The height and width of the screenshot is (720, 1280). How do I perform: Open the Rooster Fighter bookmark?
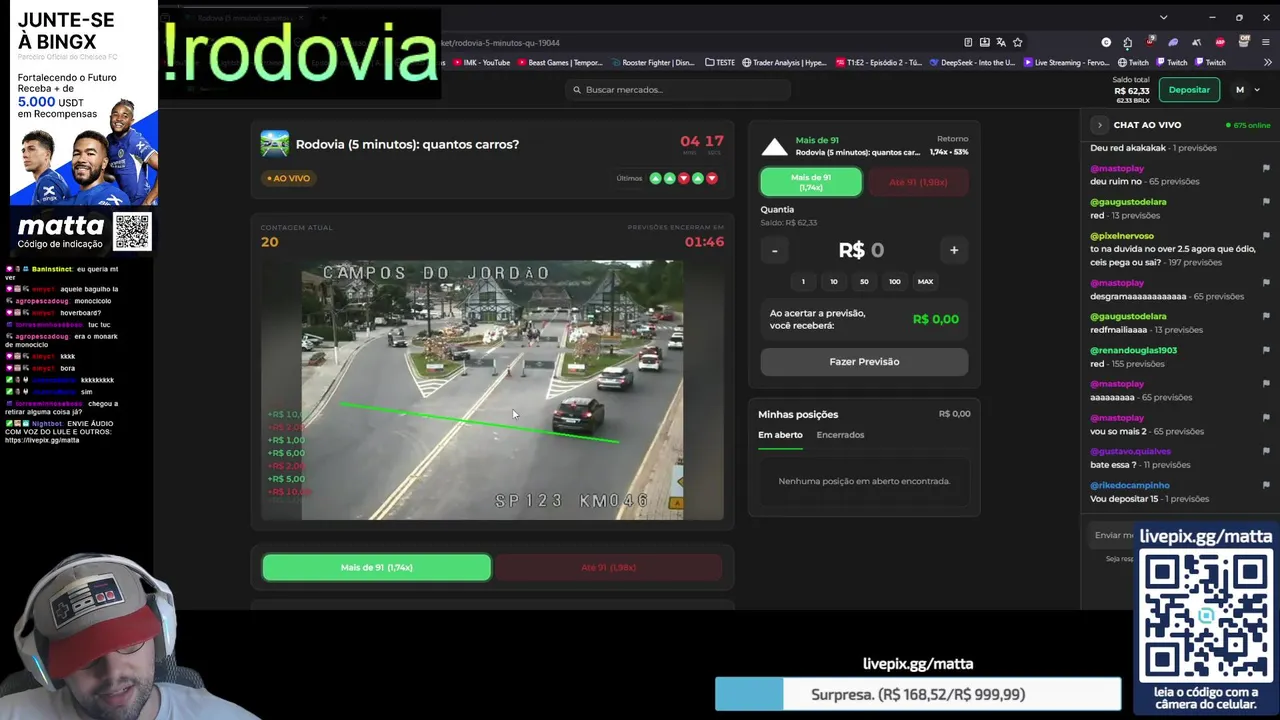point(653,62)
